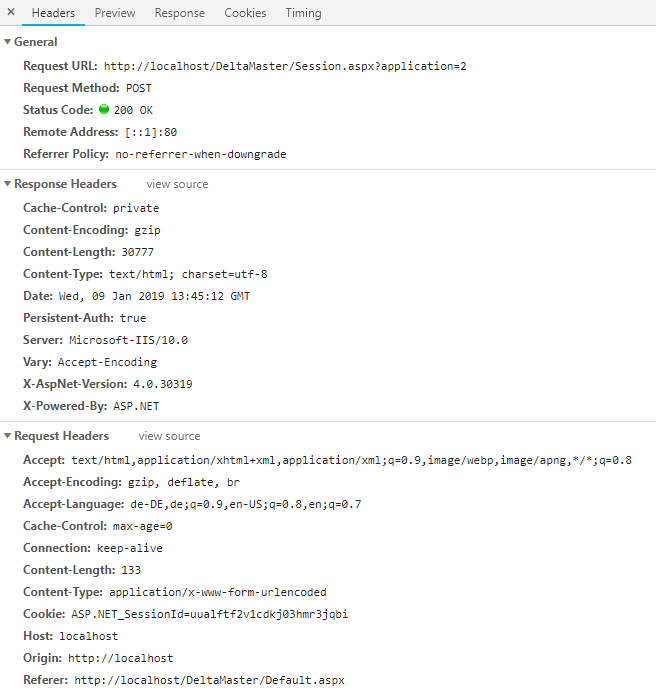
Task: Click the Origin header value
Action: [120, 658]
